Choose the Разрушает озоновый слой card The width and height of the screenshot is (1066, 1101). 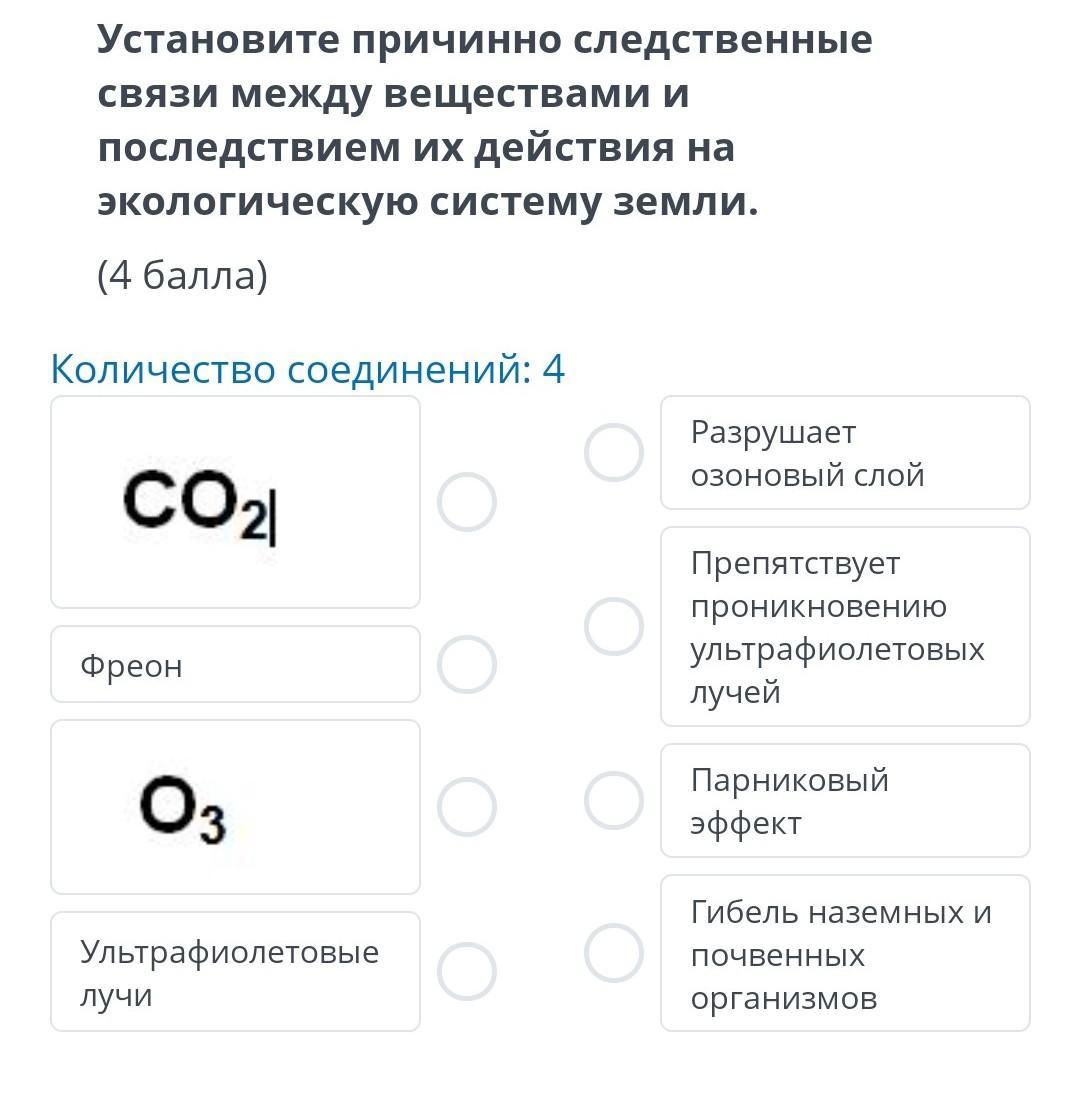[x=845, y=453]
